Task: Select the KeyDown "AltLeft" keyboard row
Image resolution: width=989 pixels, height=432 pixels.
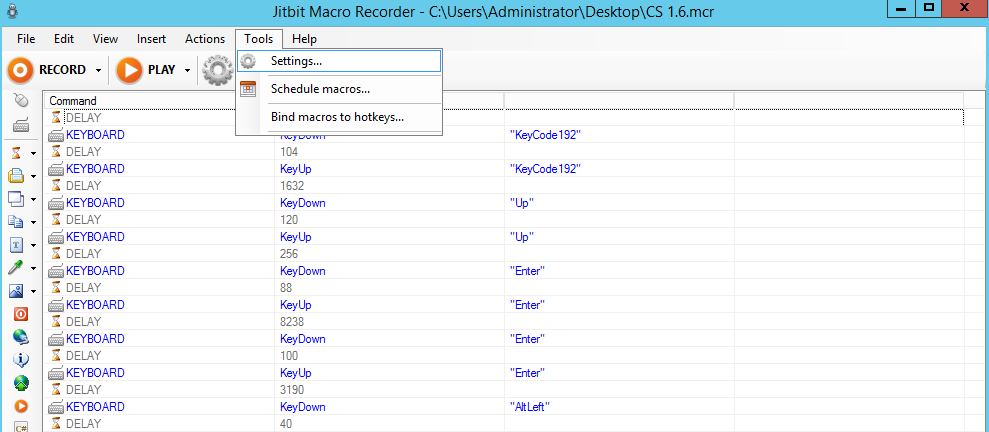Action: tap(503, 407)
